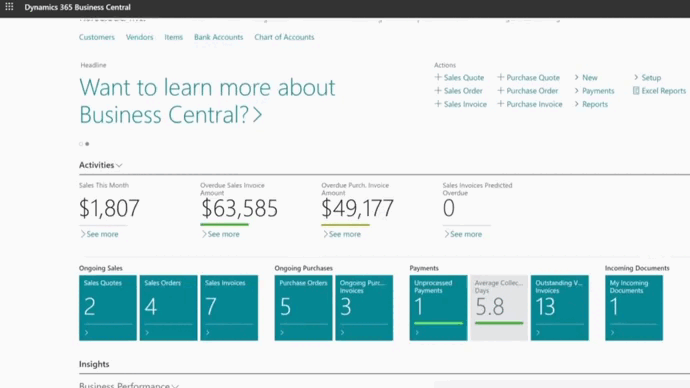The height and width of the screenshot is (388, 690).
Task: Click See more under Overdue Sales Invoice Amount
Action: pos(220,234)
